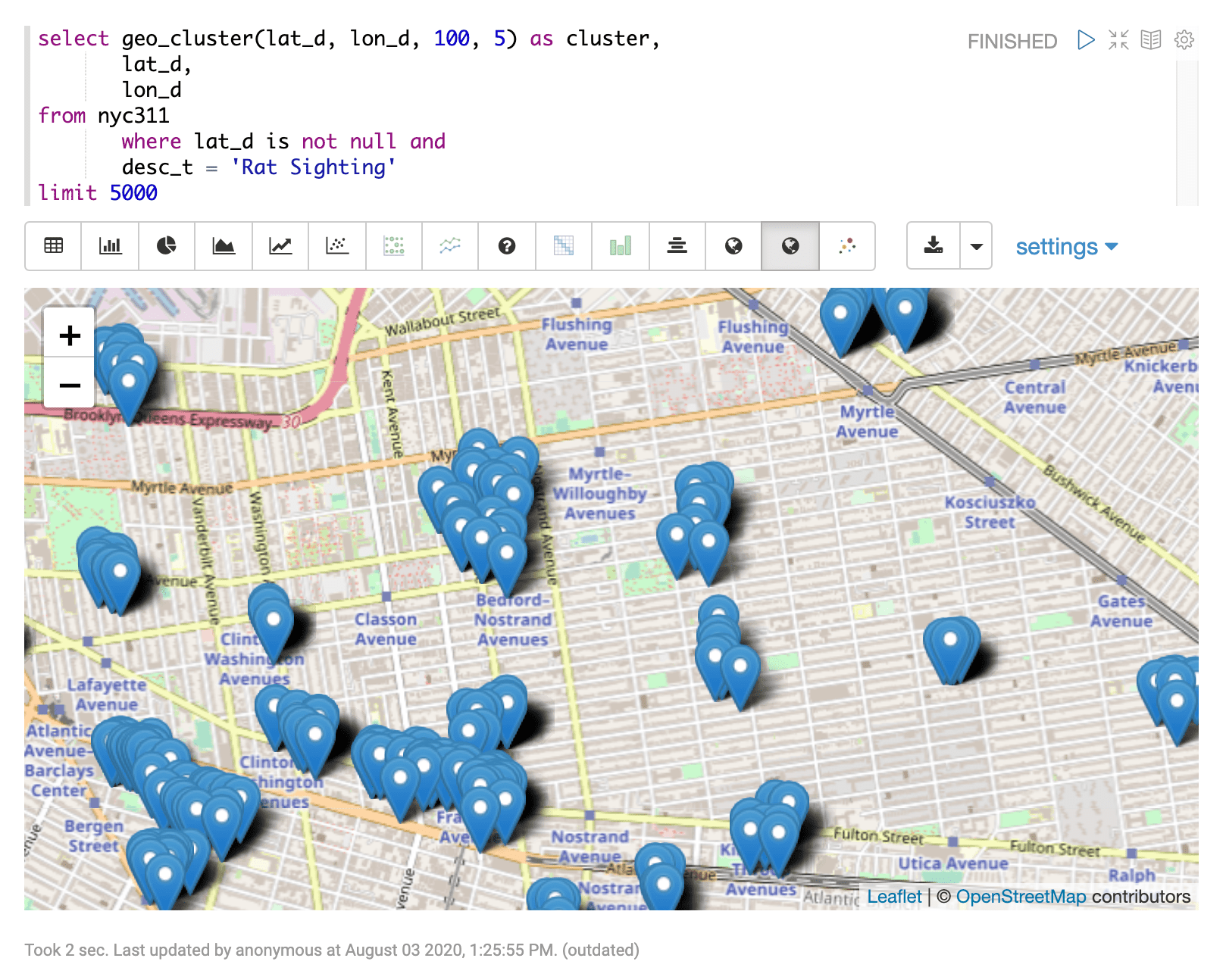Select the scatter plot visualization icon
The height and width of the screenshot is (980, 1226).
point(337,246)
